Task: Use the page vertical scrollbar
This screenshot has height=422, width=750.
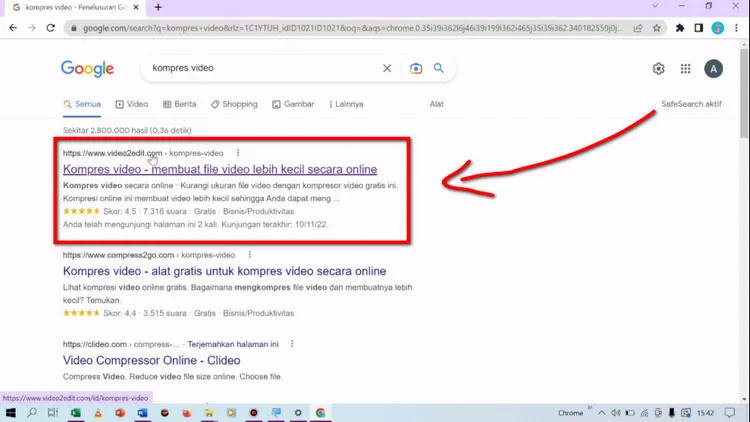Action: 744,93
